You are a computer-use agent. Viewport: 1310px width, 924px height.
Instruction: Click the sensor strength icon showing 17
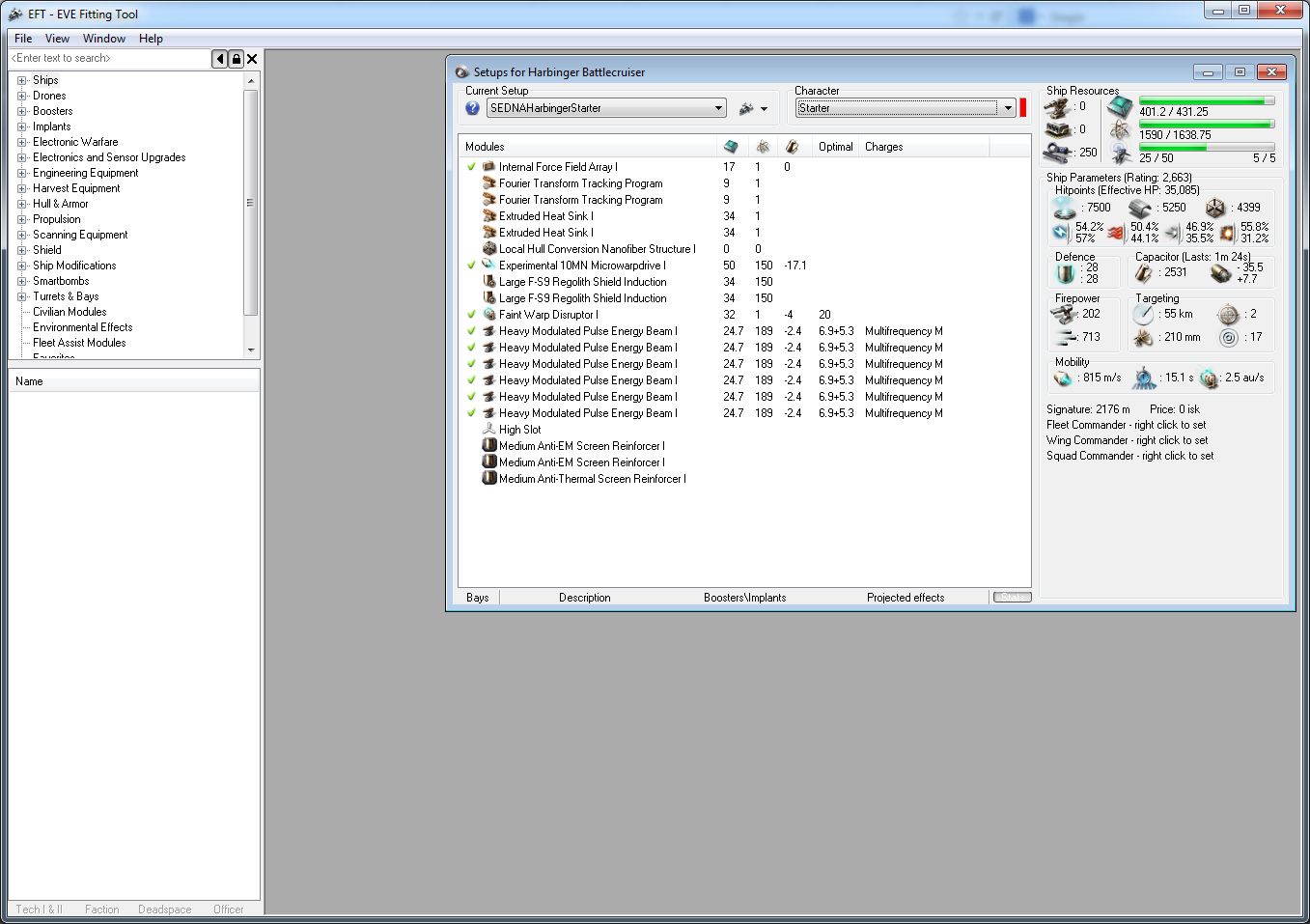(x=1228, y=338)
